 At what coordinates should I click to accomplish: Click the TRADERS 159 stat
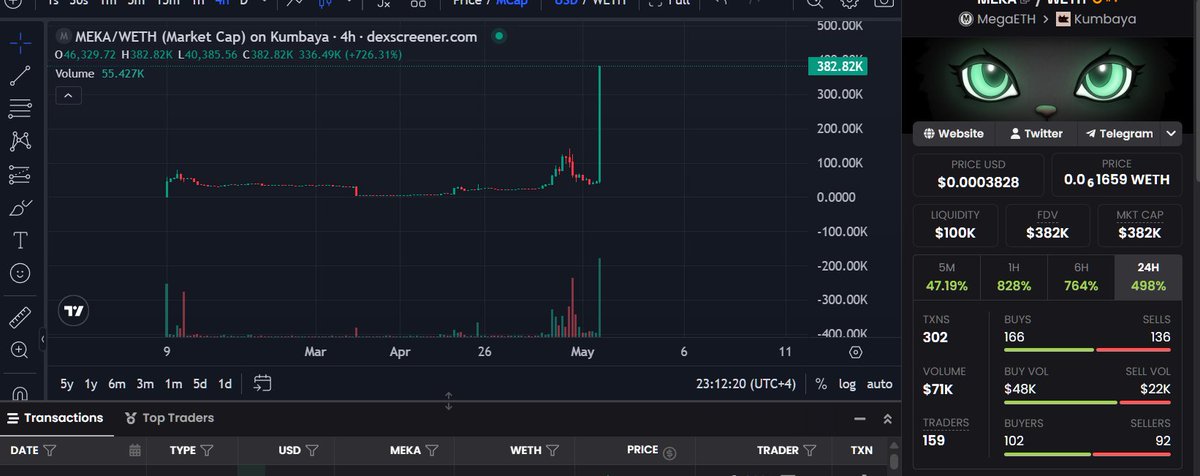point(947,431)
